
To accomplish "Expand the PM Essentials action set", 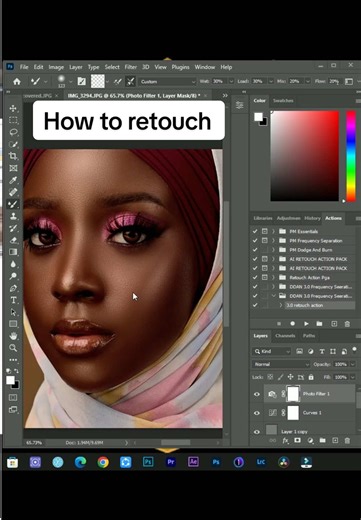I will click(273, 231).
